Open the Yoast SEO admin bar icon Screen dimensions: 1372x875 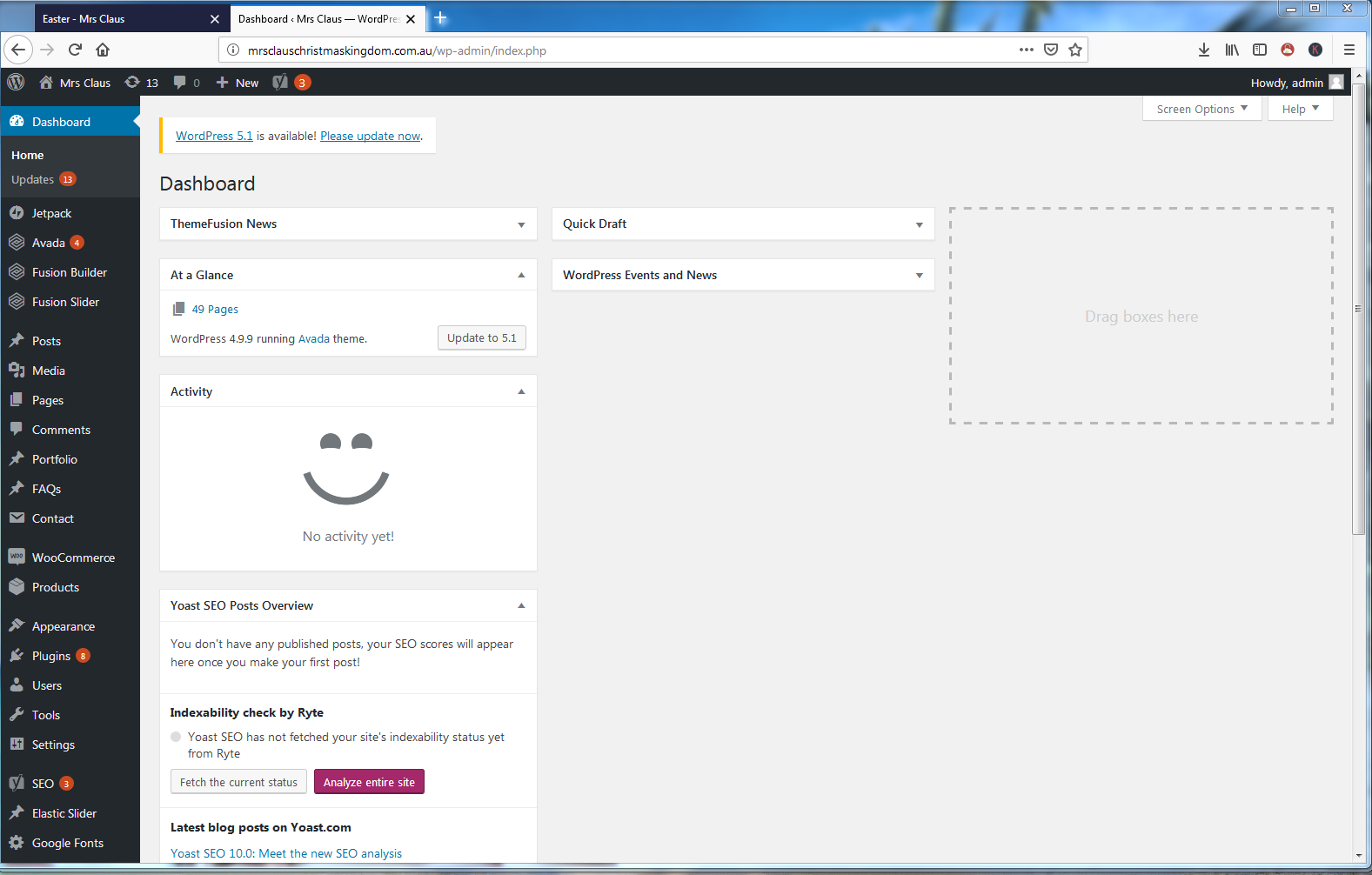[x=280, y=83]
